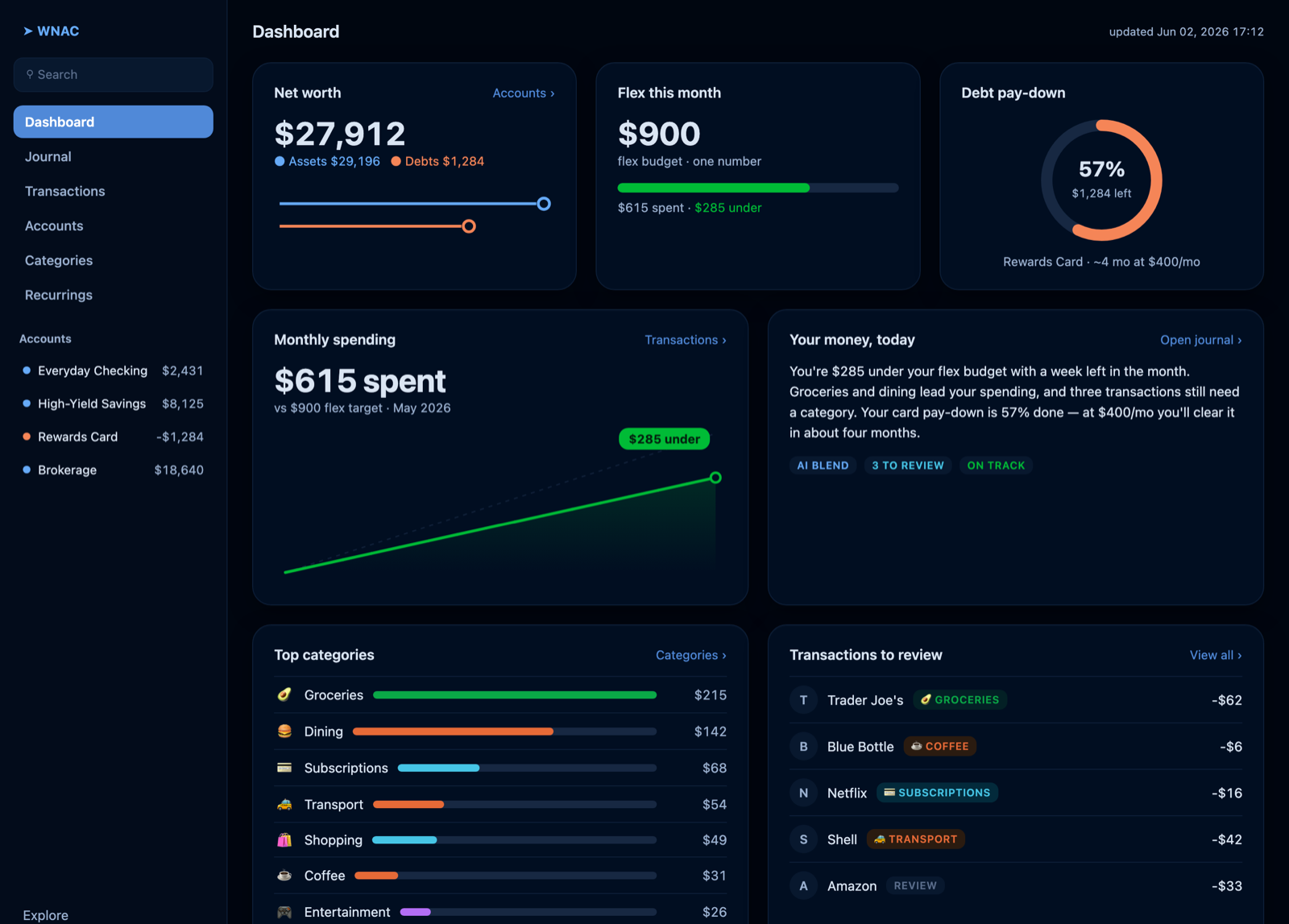Click the COFFEE tag on Blue Bottle
Viewport: 1289px width, 924px height.
coord(939,747)
